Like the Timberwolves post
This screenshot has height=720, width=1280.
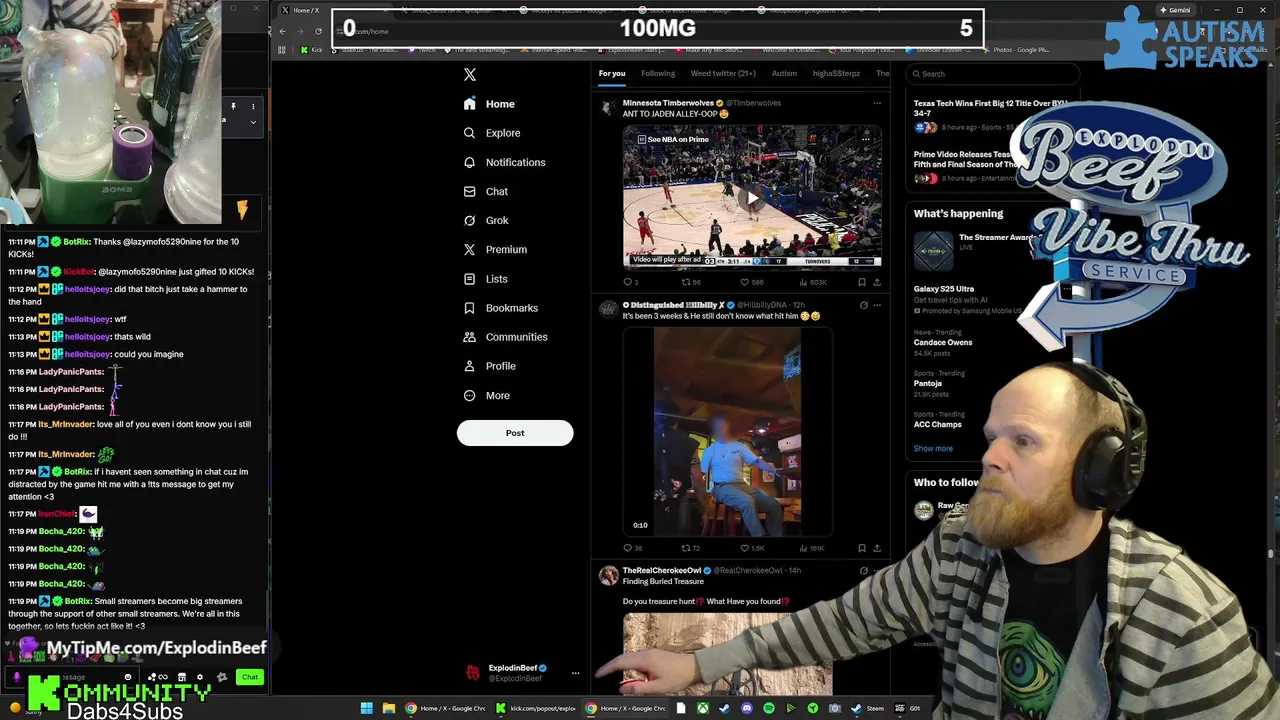tap(751, 282)
